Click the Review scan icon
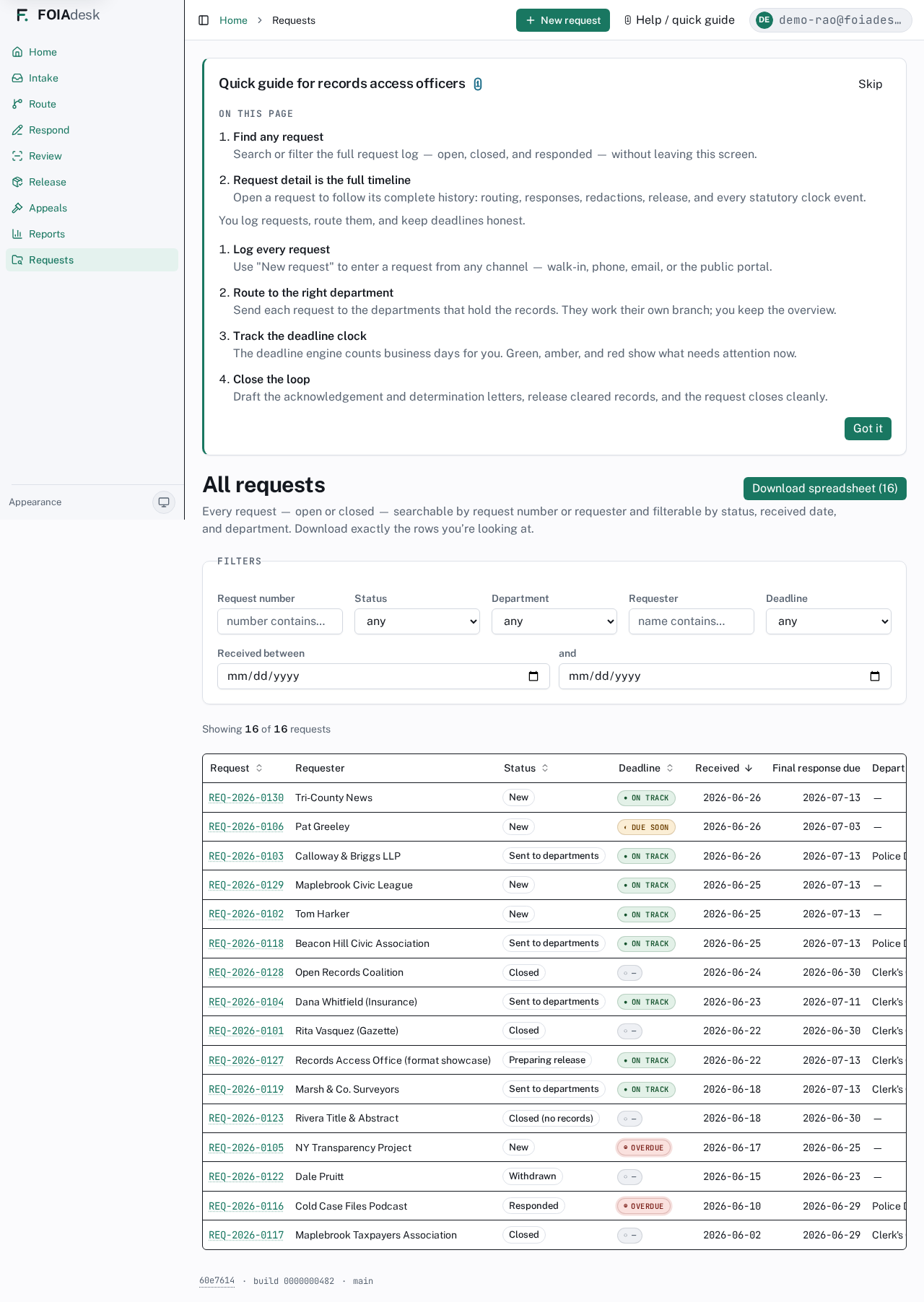Screen dimensions: 924x1302 (x=17, y=156)
